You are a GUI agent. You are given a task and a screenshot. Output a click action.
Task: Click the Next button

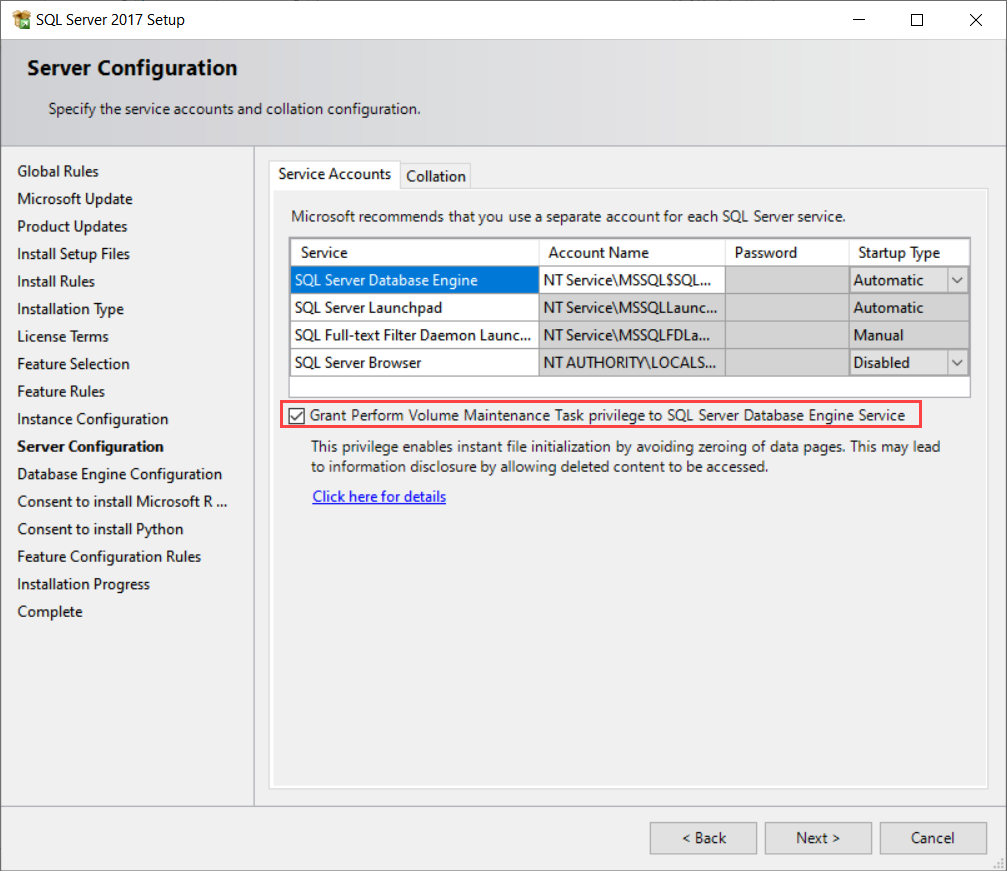pyautogui.click(x=818, y=838)
